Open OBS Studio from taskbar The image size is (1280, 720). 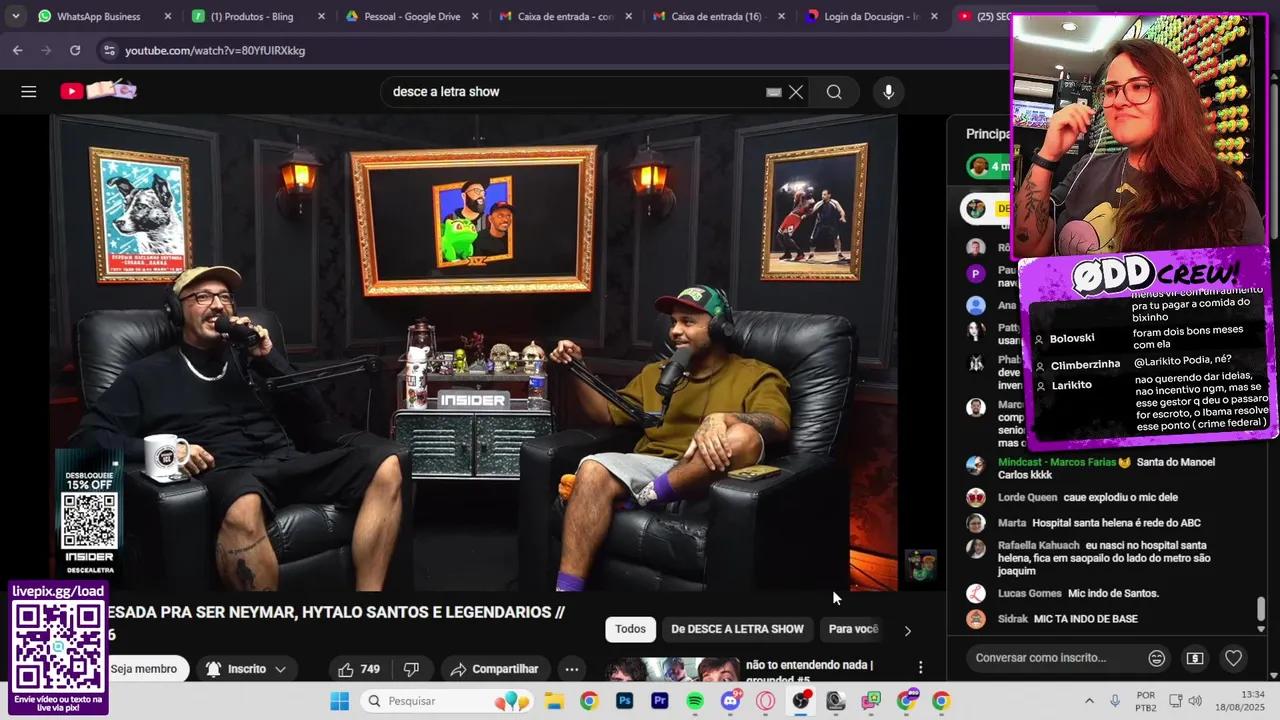click(x=801, y=701)
